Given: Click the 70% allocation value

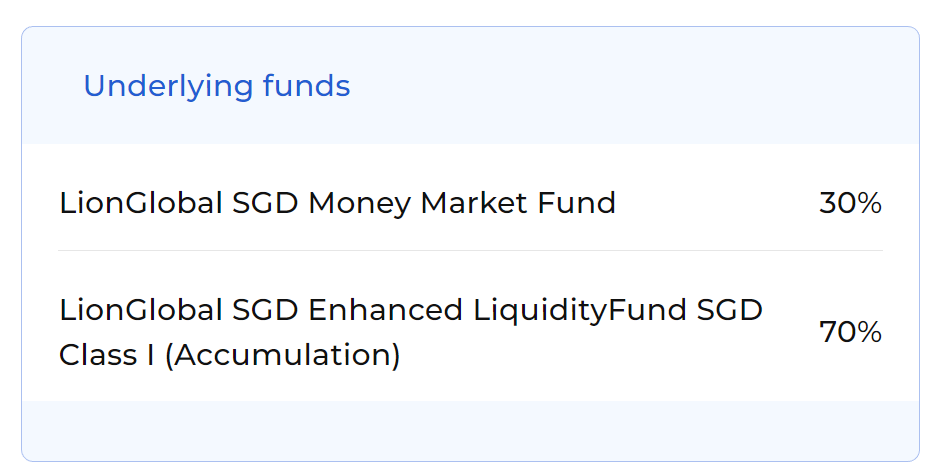Looking at the screenshot, I should click(x=850, y=332).
